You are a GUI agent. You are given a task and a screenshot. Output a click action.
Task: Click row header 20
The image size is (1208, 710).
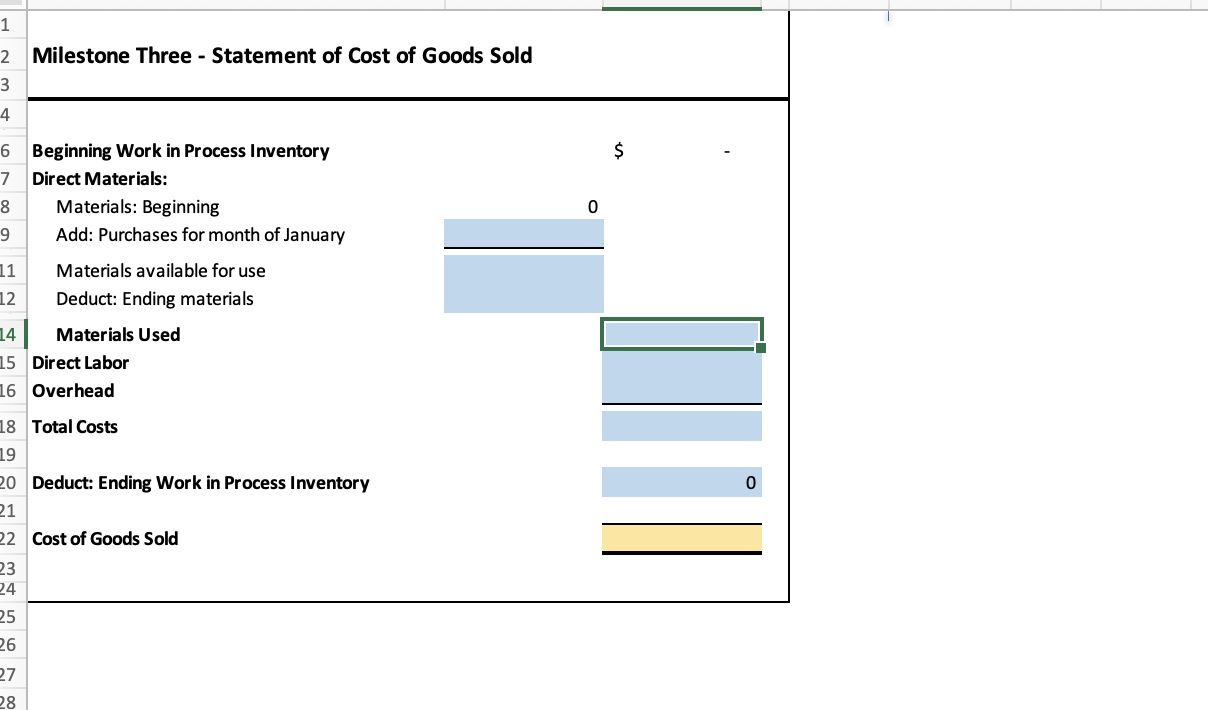click(x=12, y=483)
